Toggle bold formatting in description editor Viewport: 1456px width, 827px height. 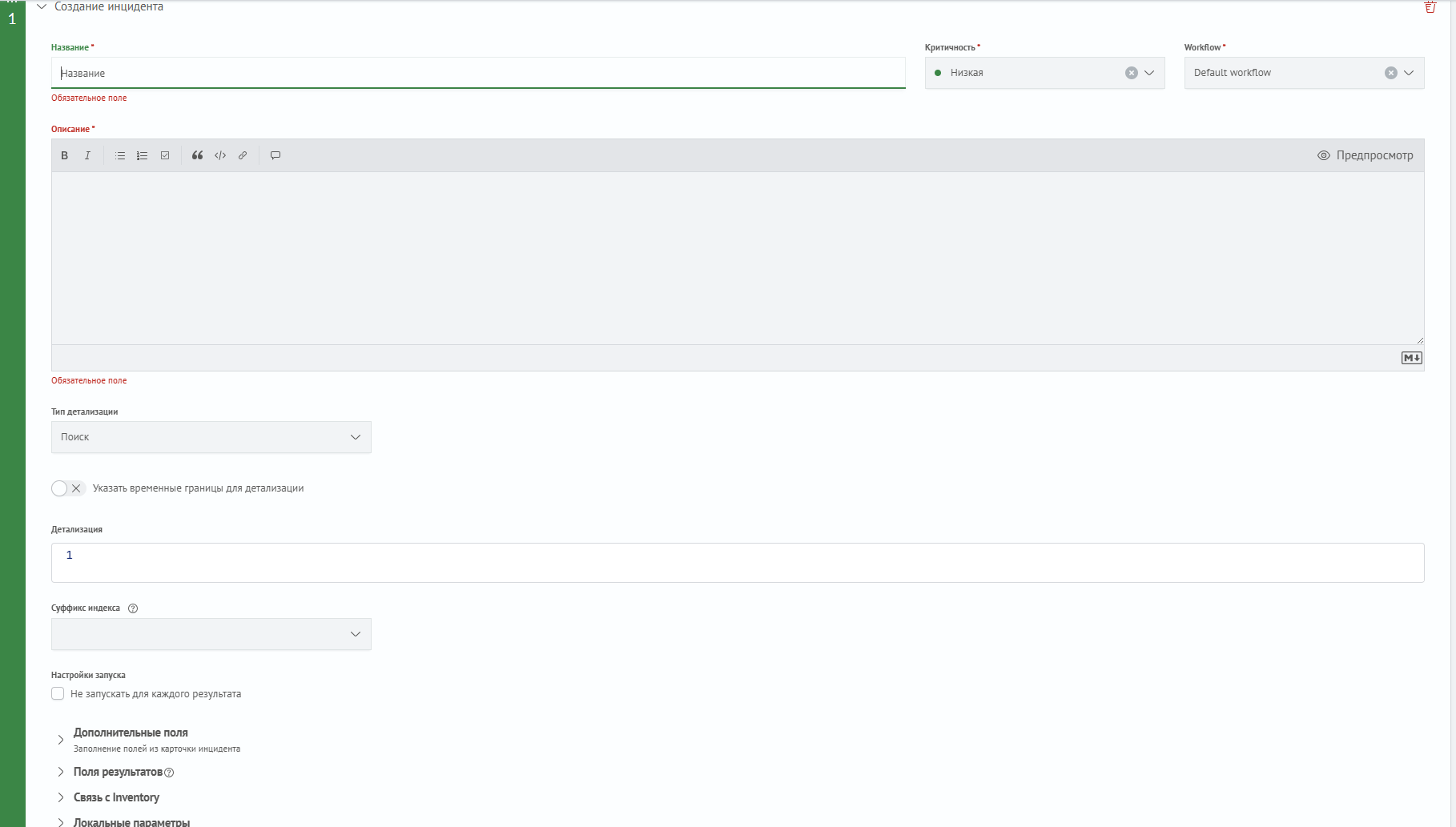(65, 155)
